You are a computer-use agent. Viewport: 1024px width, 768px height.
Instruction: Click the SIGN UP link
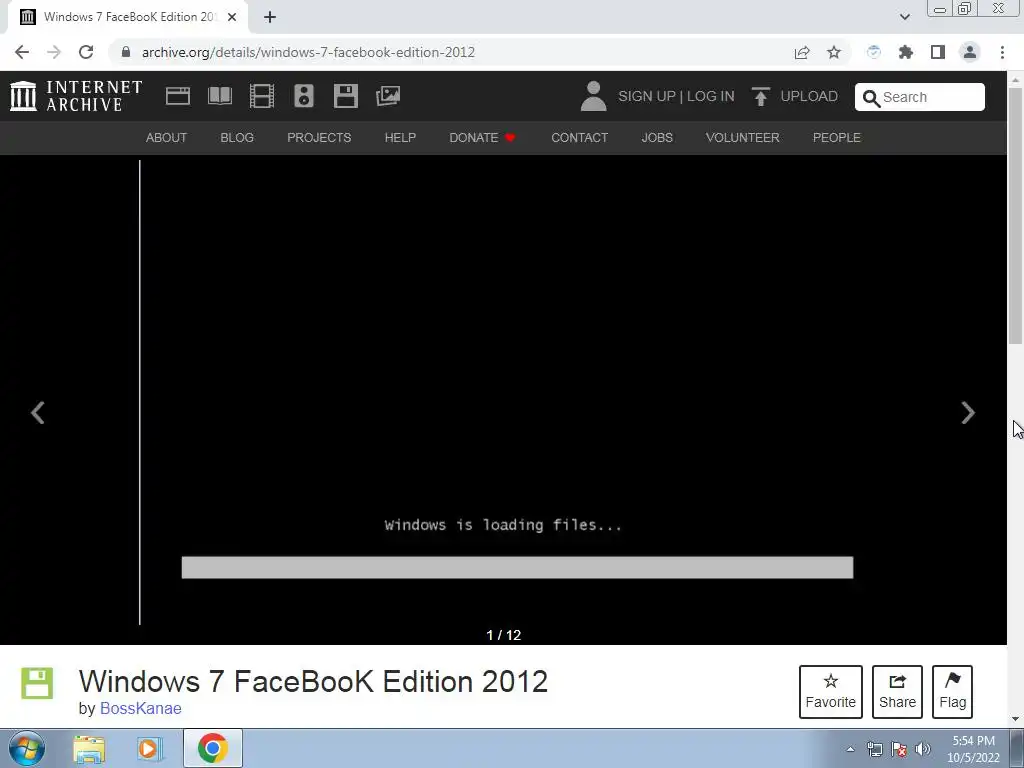(x=647, y=96)
